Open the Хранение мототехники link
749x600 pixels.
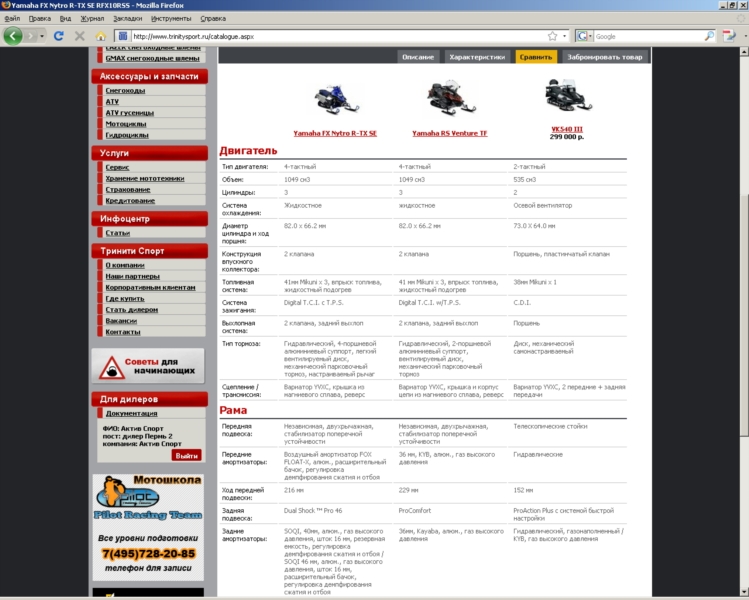click(x=145, y=178)
